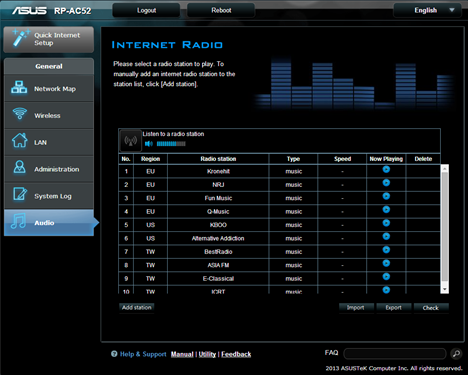Import a station list
Viewport: 468px width, 375px height.
[355, 308]
